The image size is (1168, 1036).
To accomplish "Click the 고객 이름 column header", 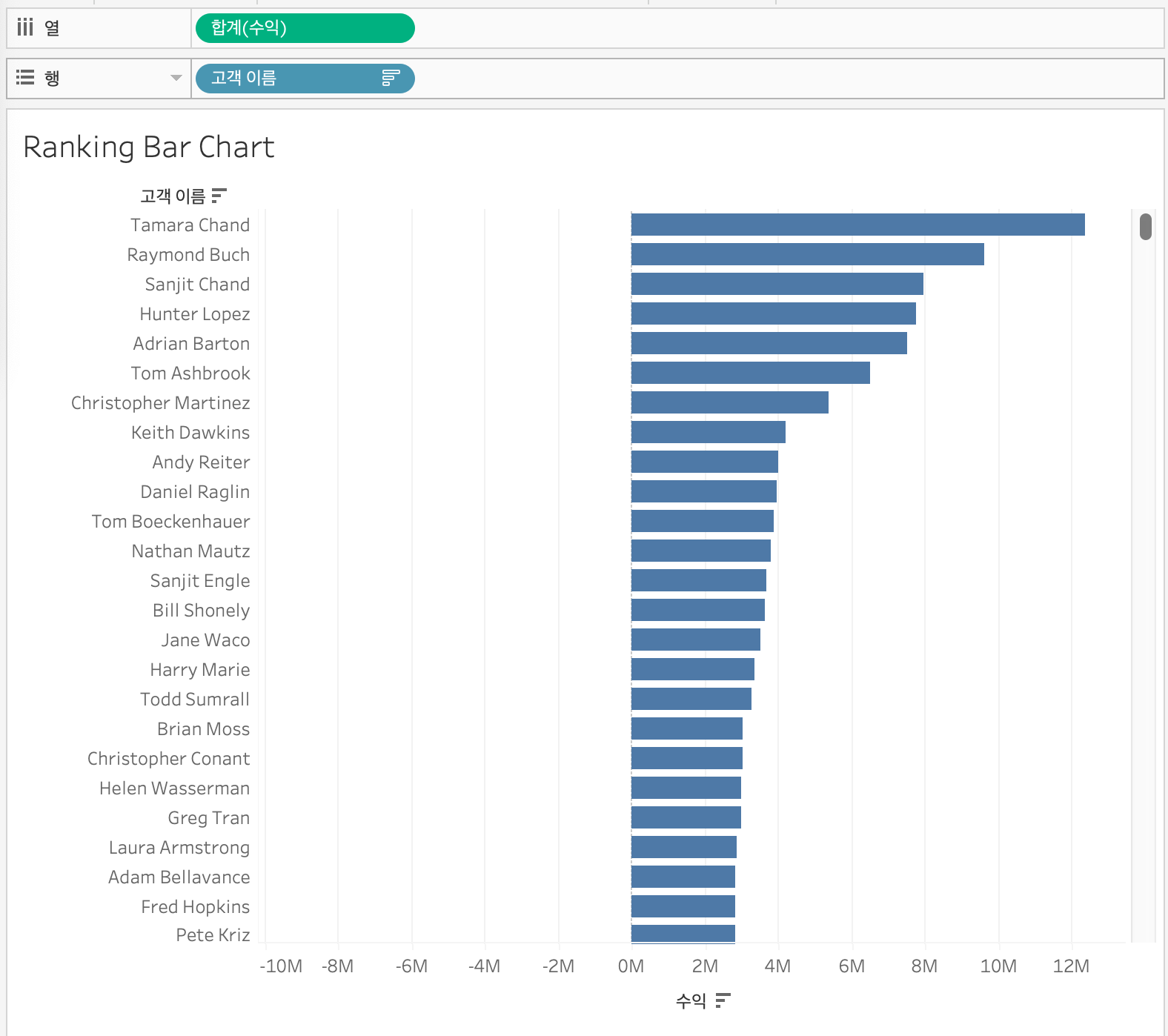I will pos(173,196).
